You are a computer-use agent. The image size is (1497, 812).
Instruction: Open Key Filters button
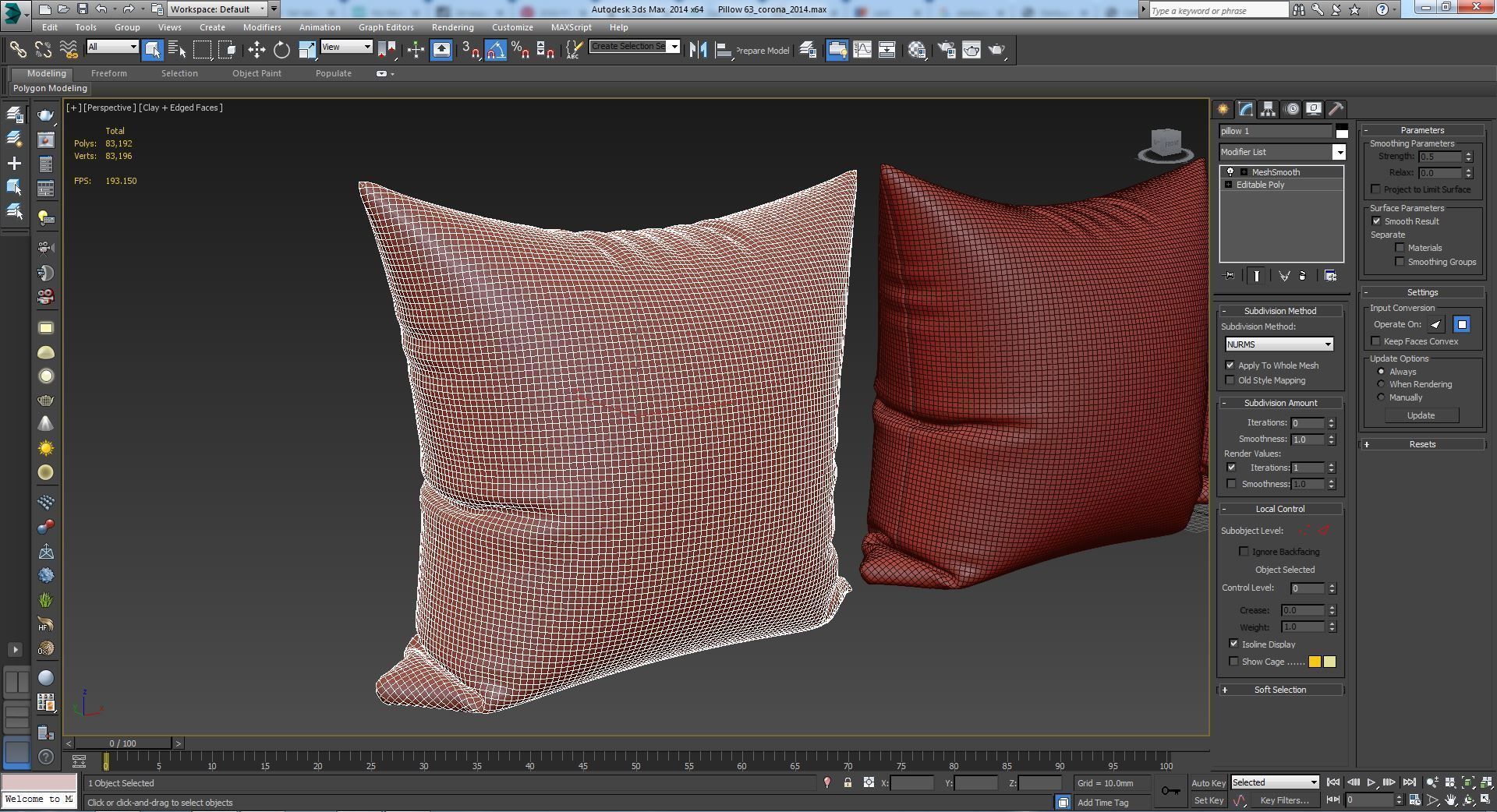coord(1284,800)
